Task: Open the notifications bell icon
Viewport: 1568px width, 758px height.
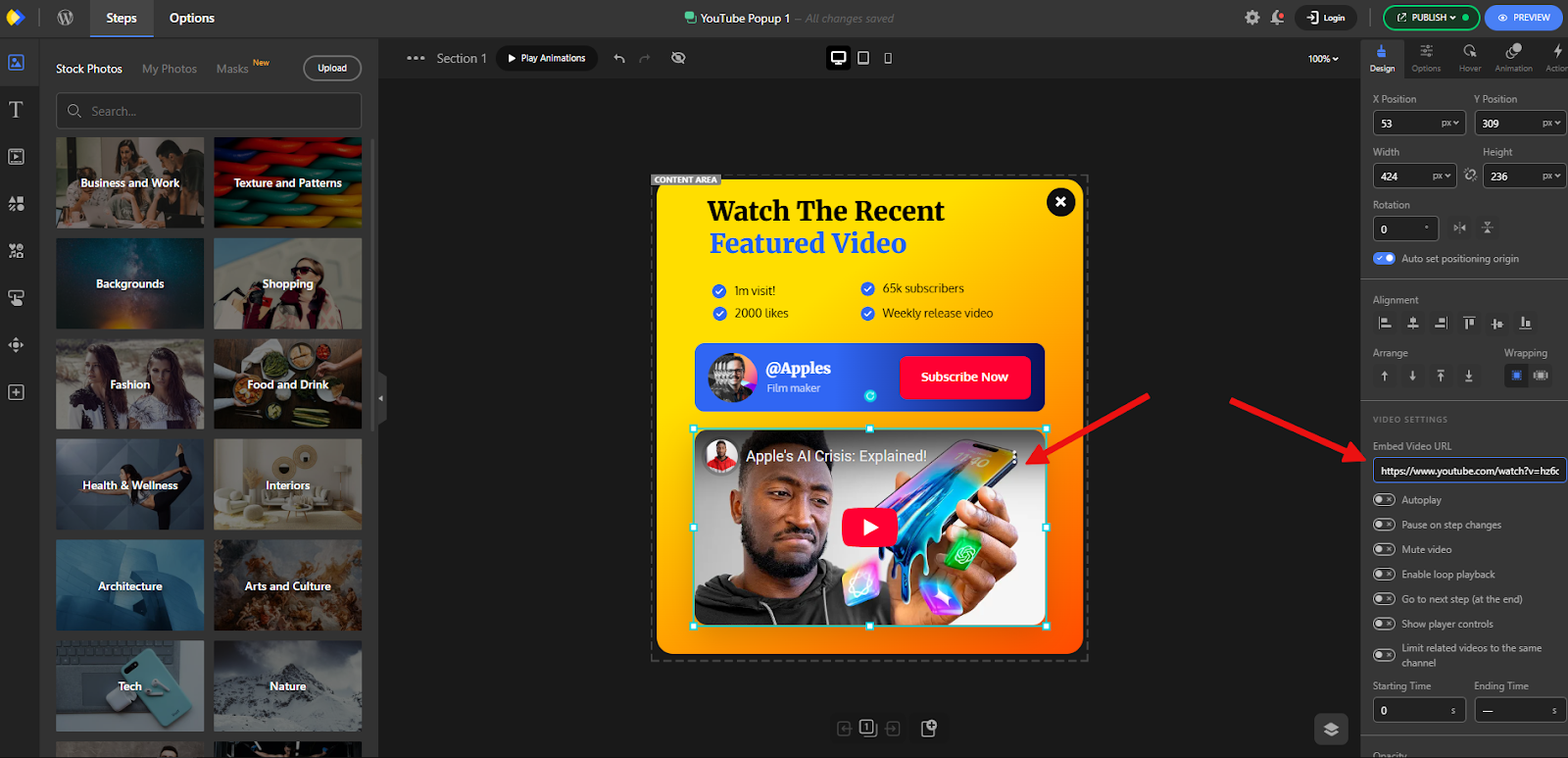Action: [x=1277, y=18]
